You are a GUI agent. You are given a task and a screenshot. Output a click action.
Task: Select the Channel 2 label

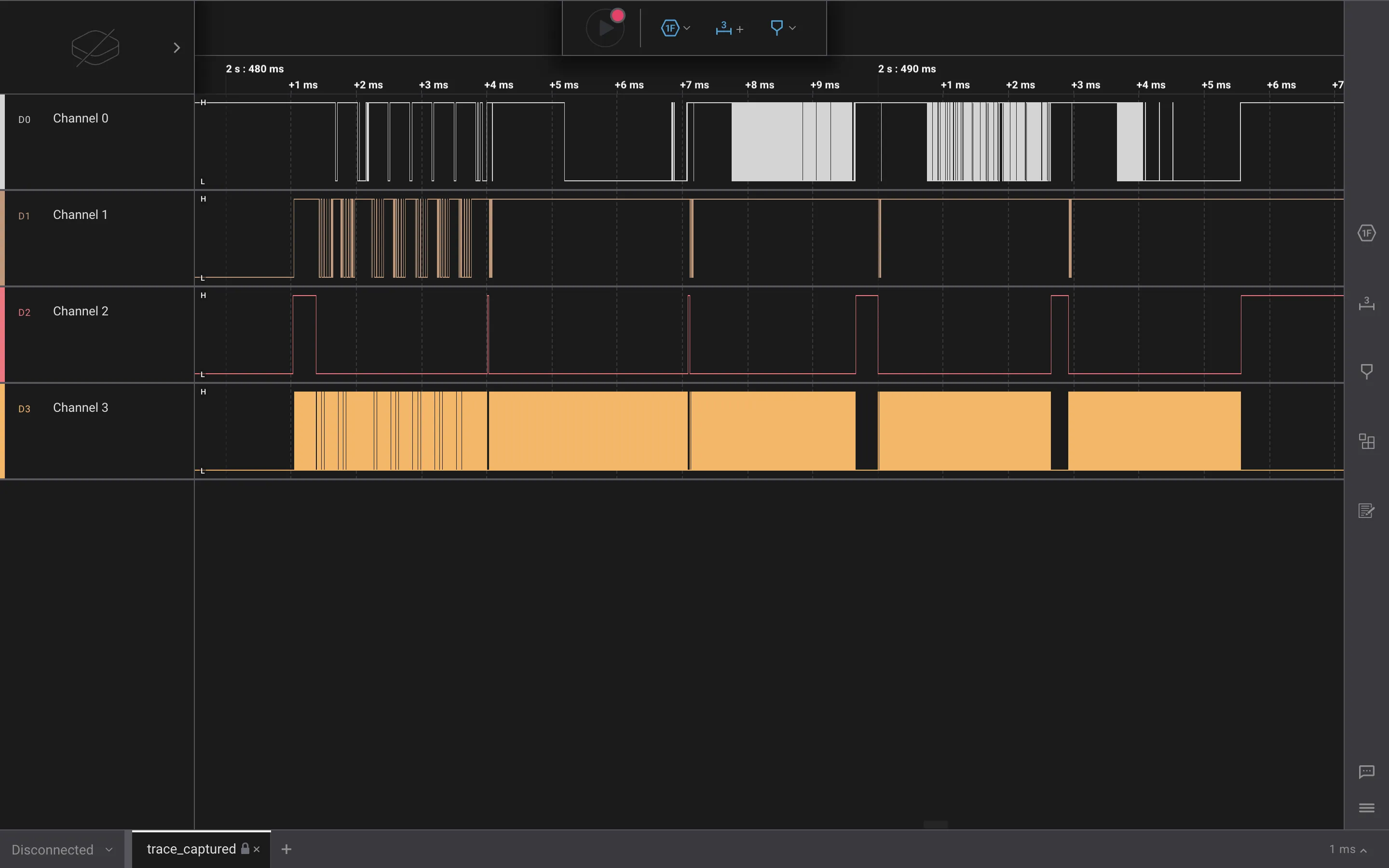81,311
